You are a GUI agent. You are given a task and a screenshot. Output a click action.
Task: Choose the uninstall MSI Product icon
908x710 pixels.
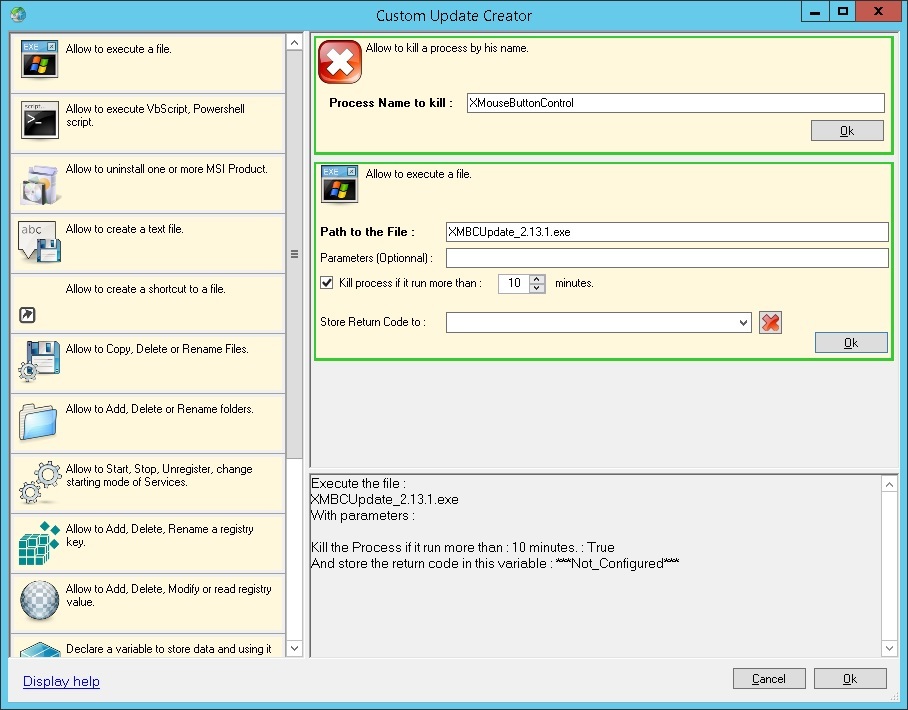(39, 185)
